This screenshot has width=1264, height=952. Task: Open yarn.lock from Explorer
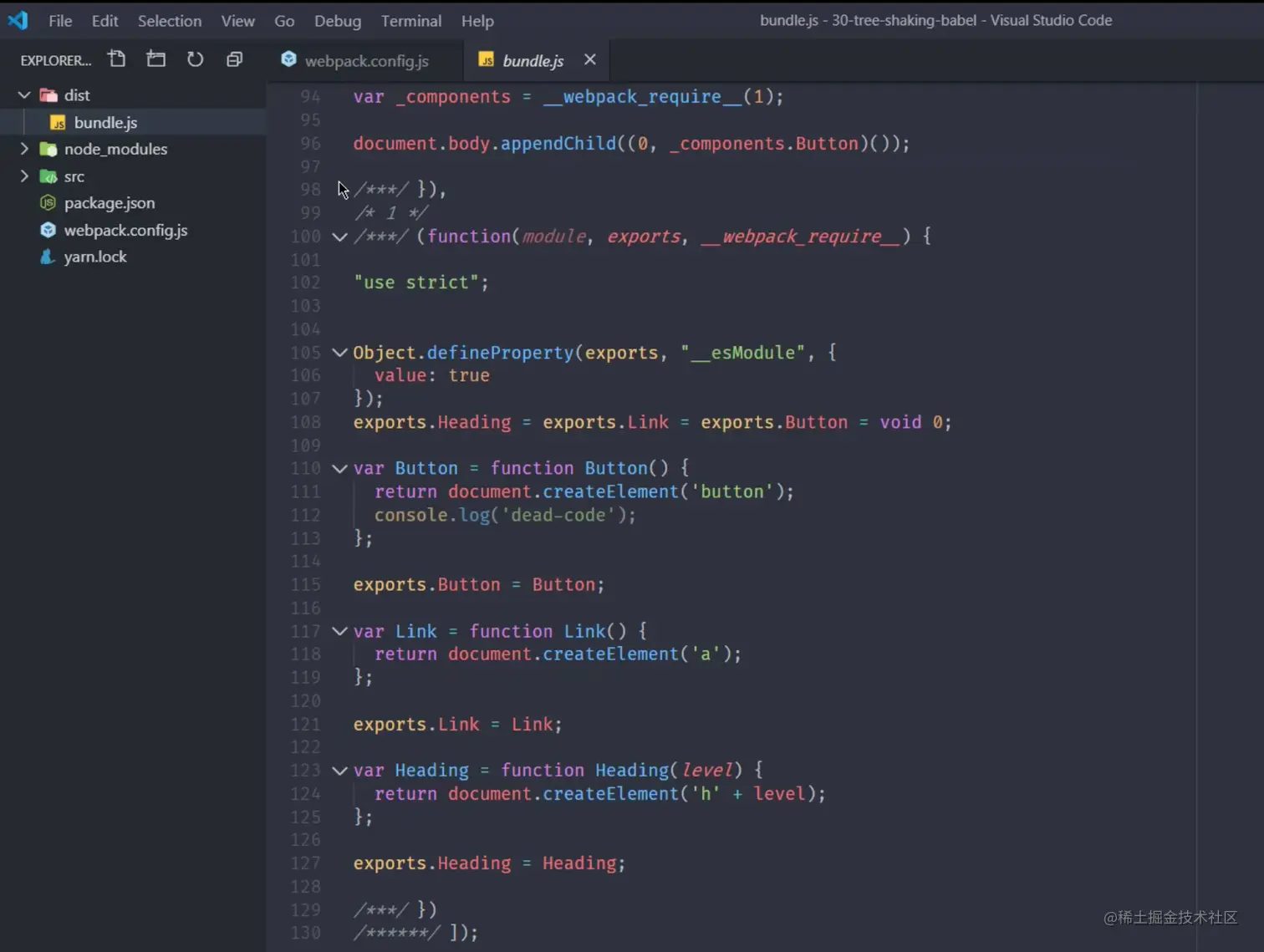coord(134,257)
